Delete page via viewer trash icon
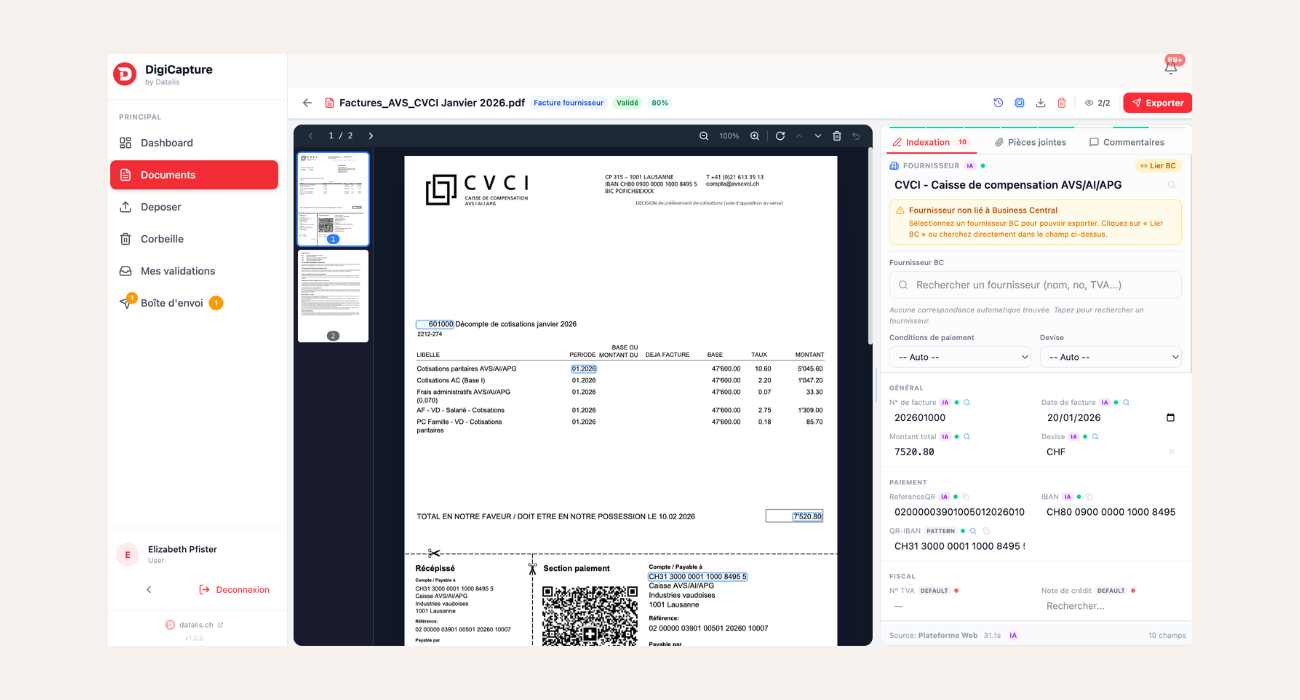Viewport: 1300px width, 700px height. [x=837, y=136]
